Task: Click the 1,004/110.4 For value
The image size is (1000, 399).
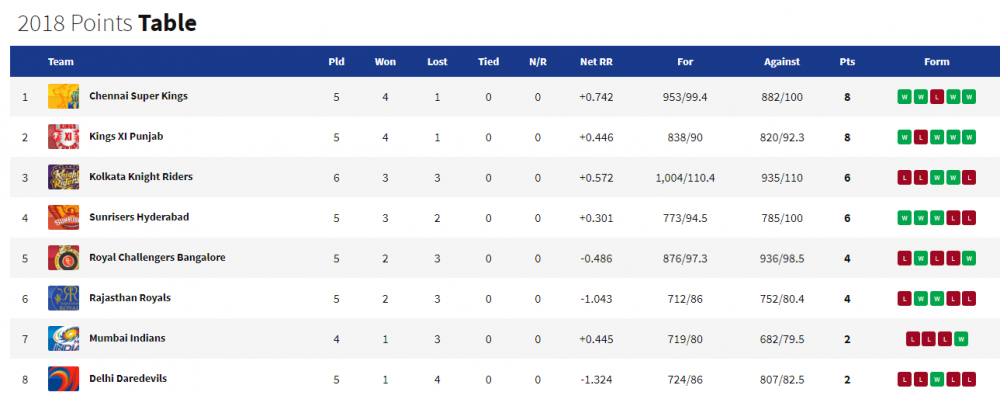Action: pyautogui.click(x=686, y=178)
